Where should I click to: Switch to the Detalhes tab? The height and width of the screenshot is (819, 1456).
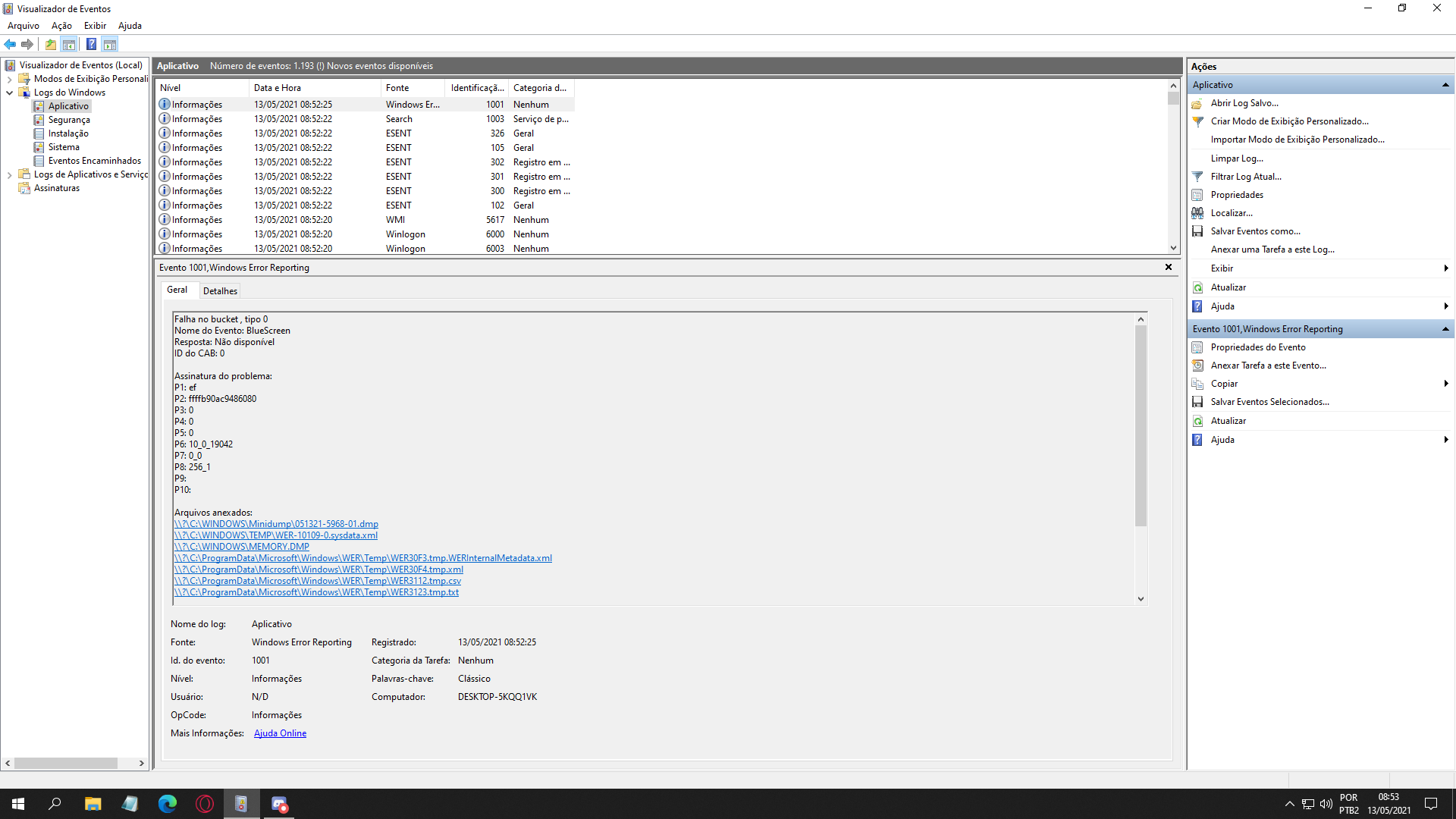click(x=220, y=291)
